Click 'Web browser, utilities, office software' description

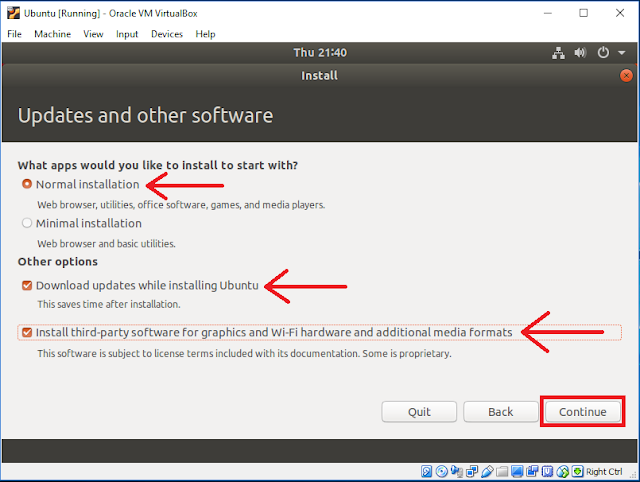click(181, 204)
